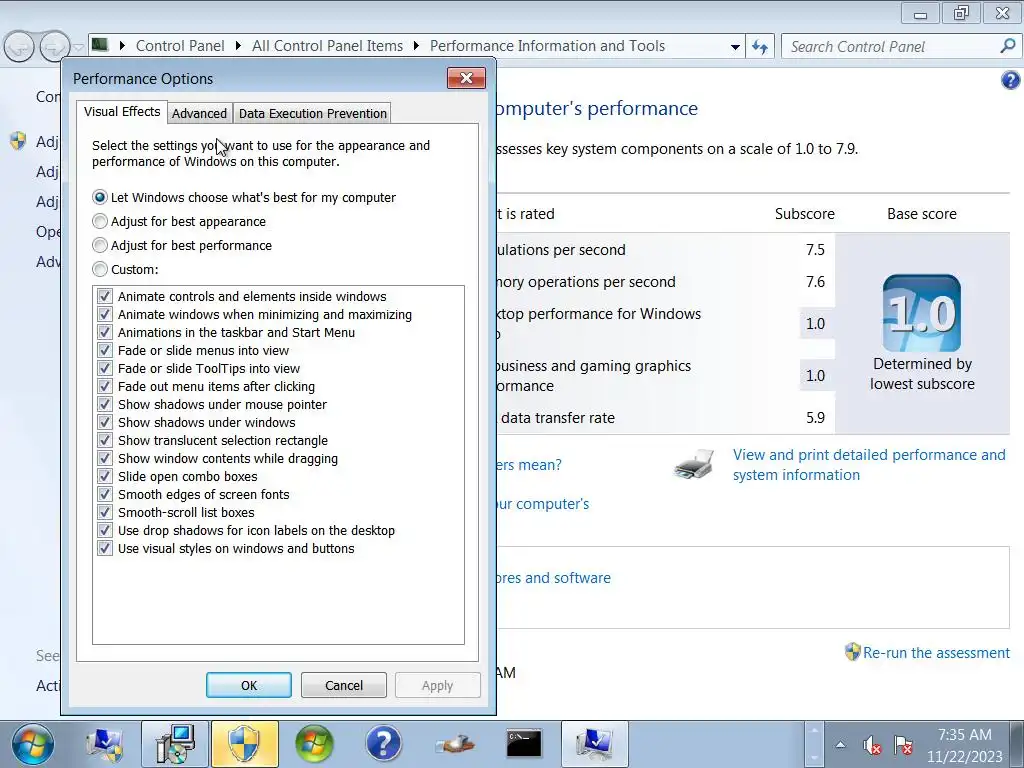Open the recent pages dropdown arrow
The width and height of the screenshot is (1024, 768).
coord(78,47)
